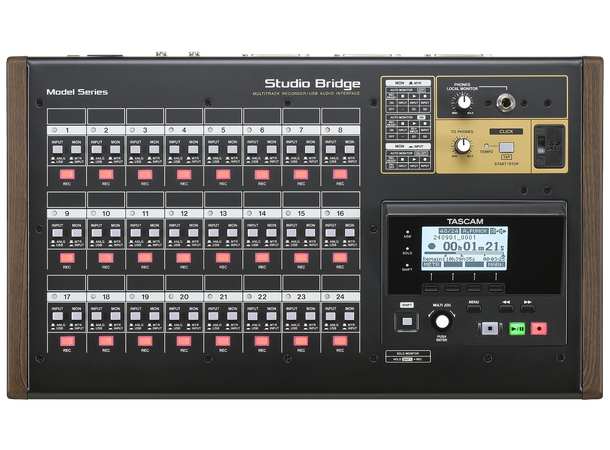Toggle the INPUT switch on track 9
The image size is (610, 450).
(58, 233)
